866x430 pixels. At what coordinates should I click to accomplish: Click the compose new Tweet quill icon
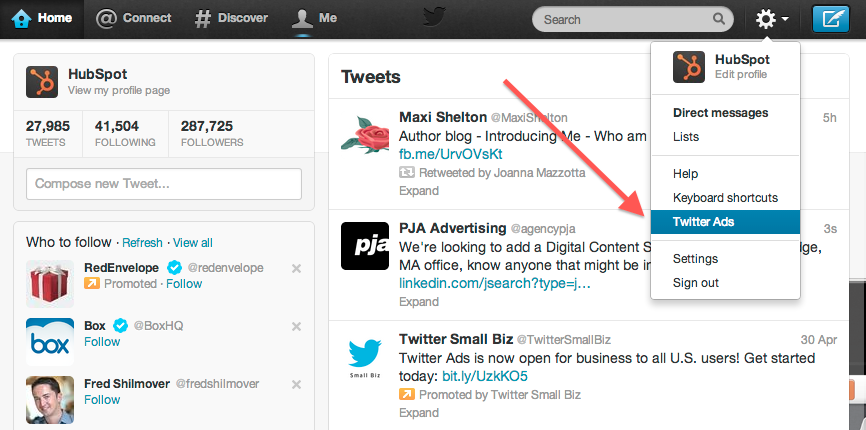(831, 19)
